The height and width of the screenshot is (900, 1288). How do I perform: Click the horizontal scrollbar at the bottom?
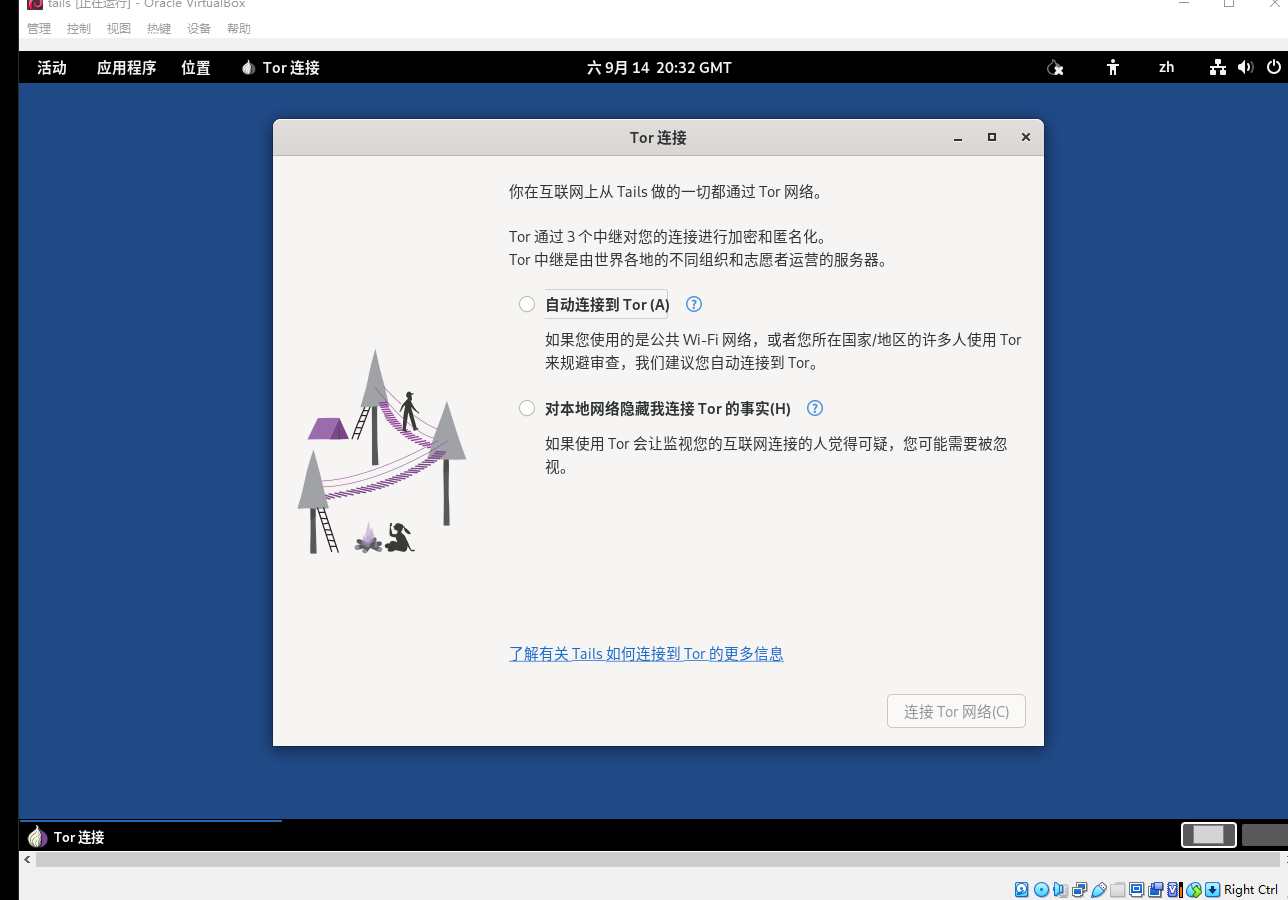point(650,860)
